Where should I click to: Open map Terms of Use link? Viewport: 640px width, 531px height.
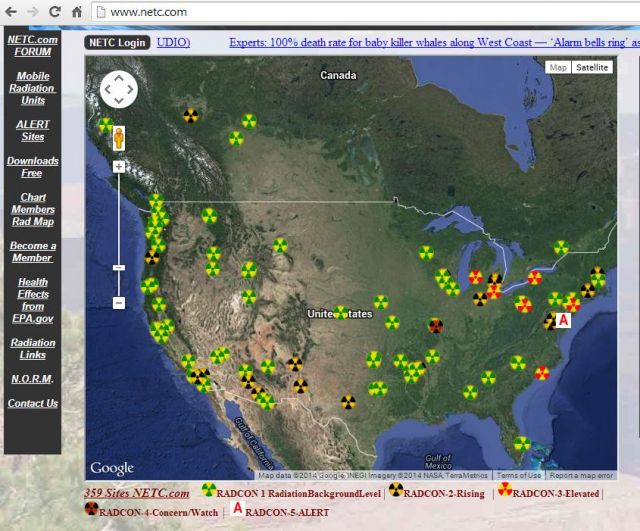pyautogui.click(x=519, y=475)
